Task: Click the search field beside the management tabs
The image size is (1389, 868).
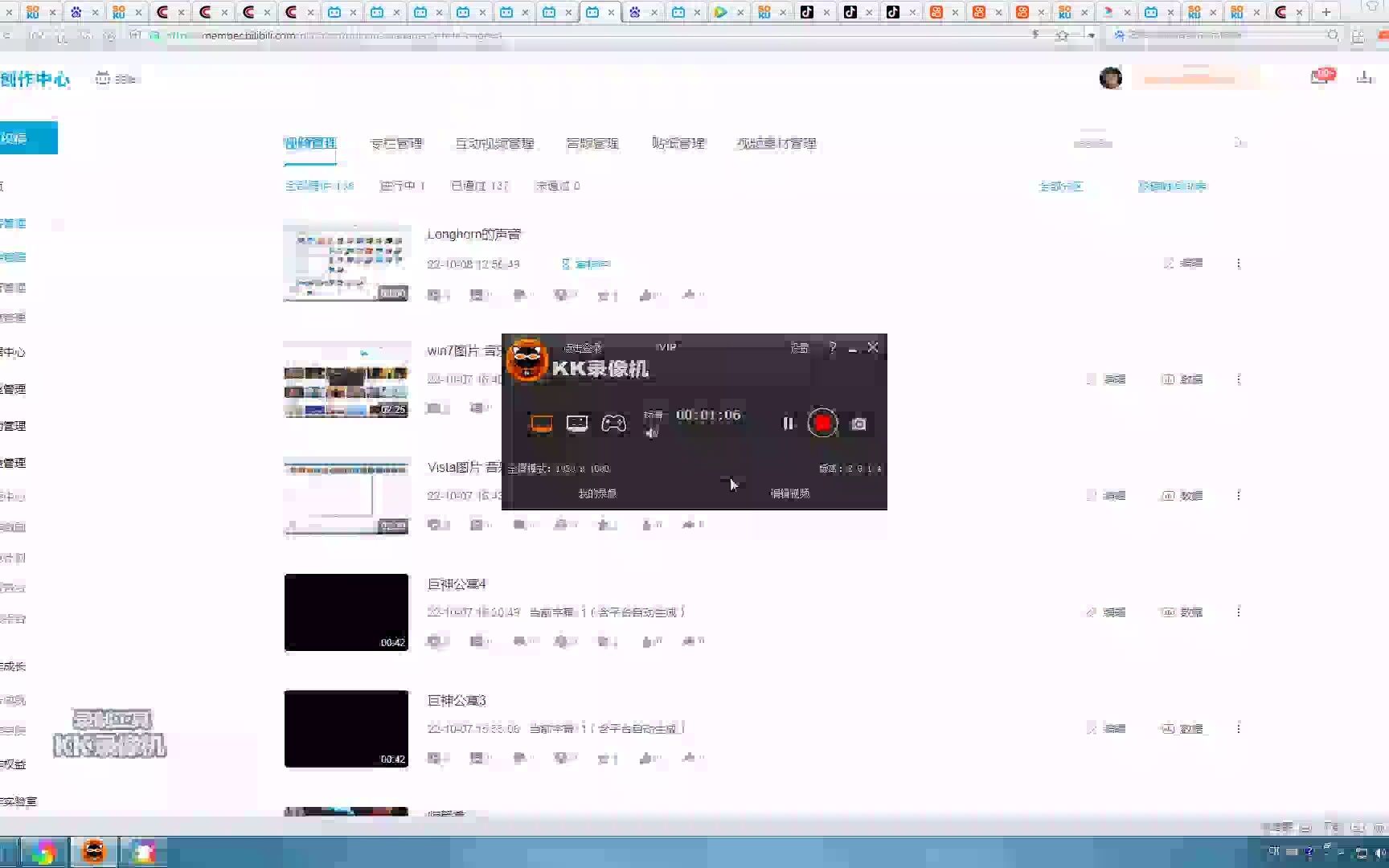Action: pos(1157,143)
